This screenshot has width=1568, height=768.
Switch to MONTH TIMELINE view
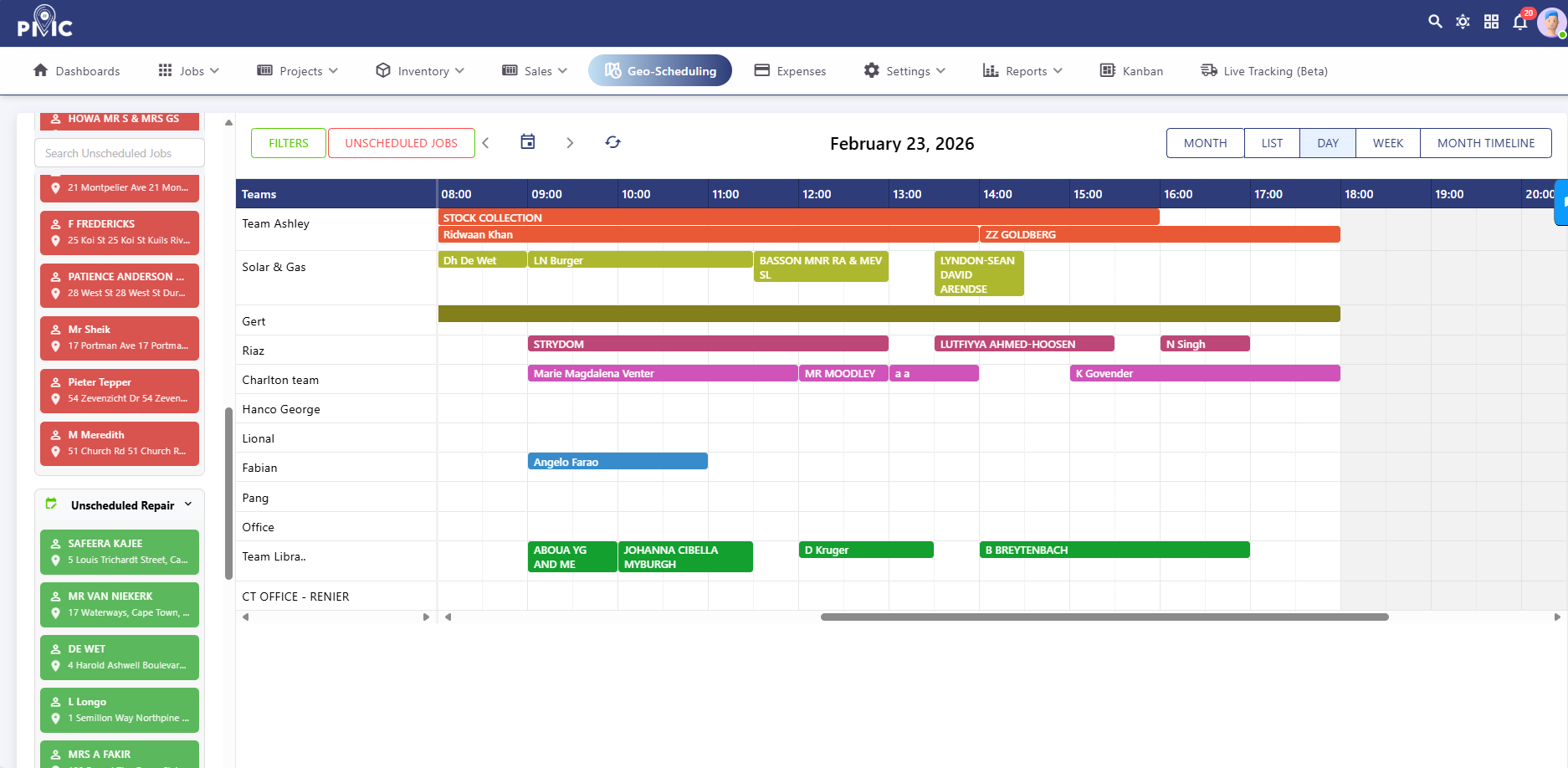[x=1486, y=143]
